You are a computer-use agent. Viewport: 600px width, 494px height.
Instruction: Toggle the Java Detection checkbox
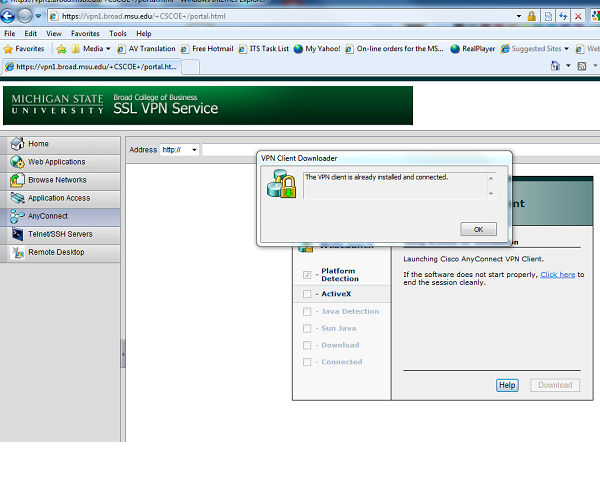coord(307,311)
